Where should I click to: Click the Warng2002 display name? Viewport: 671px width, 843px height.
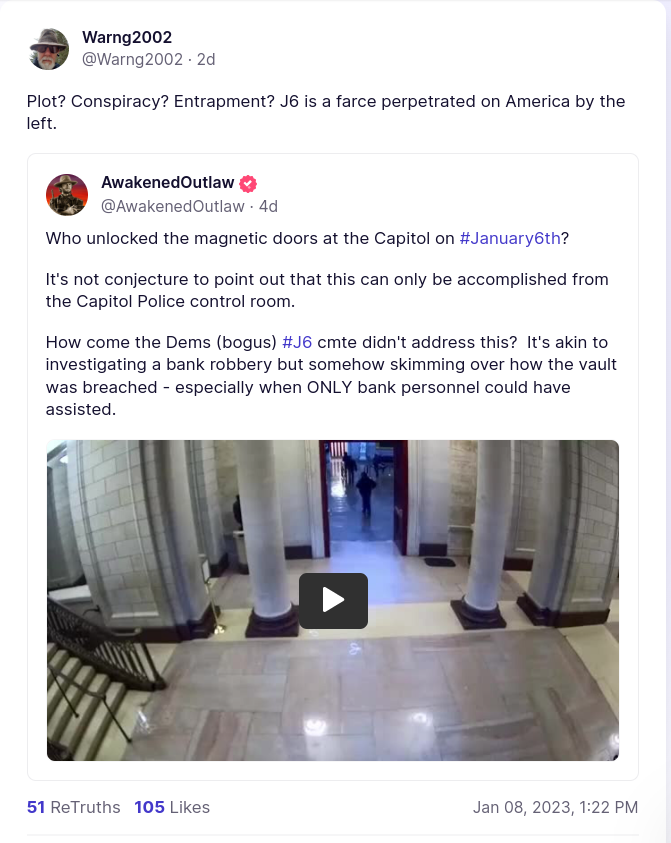coord(127,37)
